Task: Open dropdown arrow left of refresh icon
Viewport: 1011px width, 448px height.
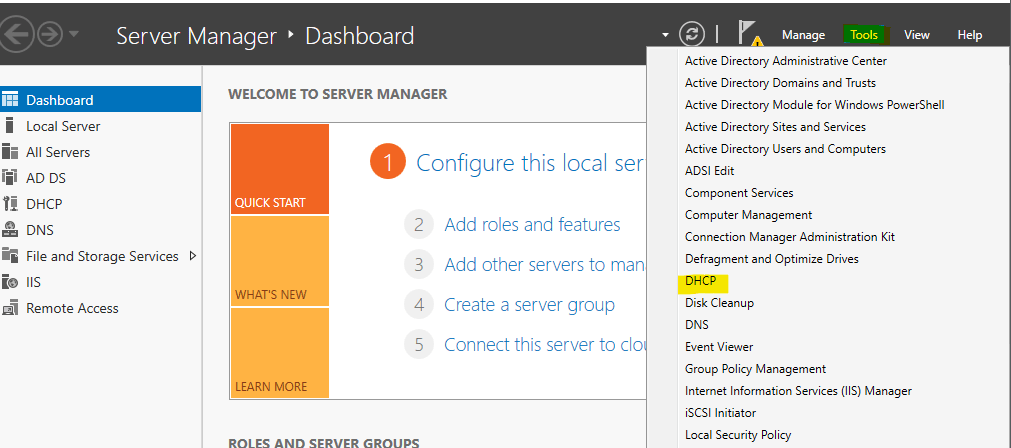Action: pyautogui.click(x=665, y=36)
